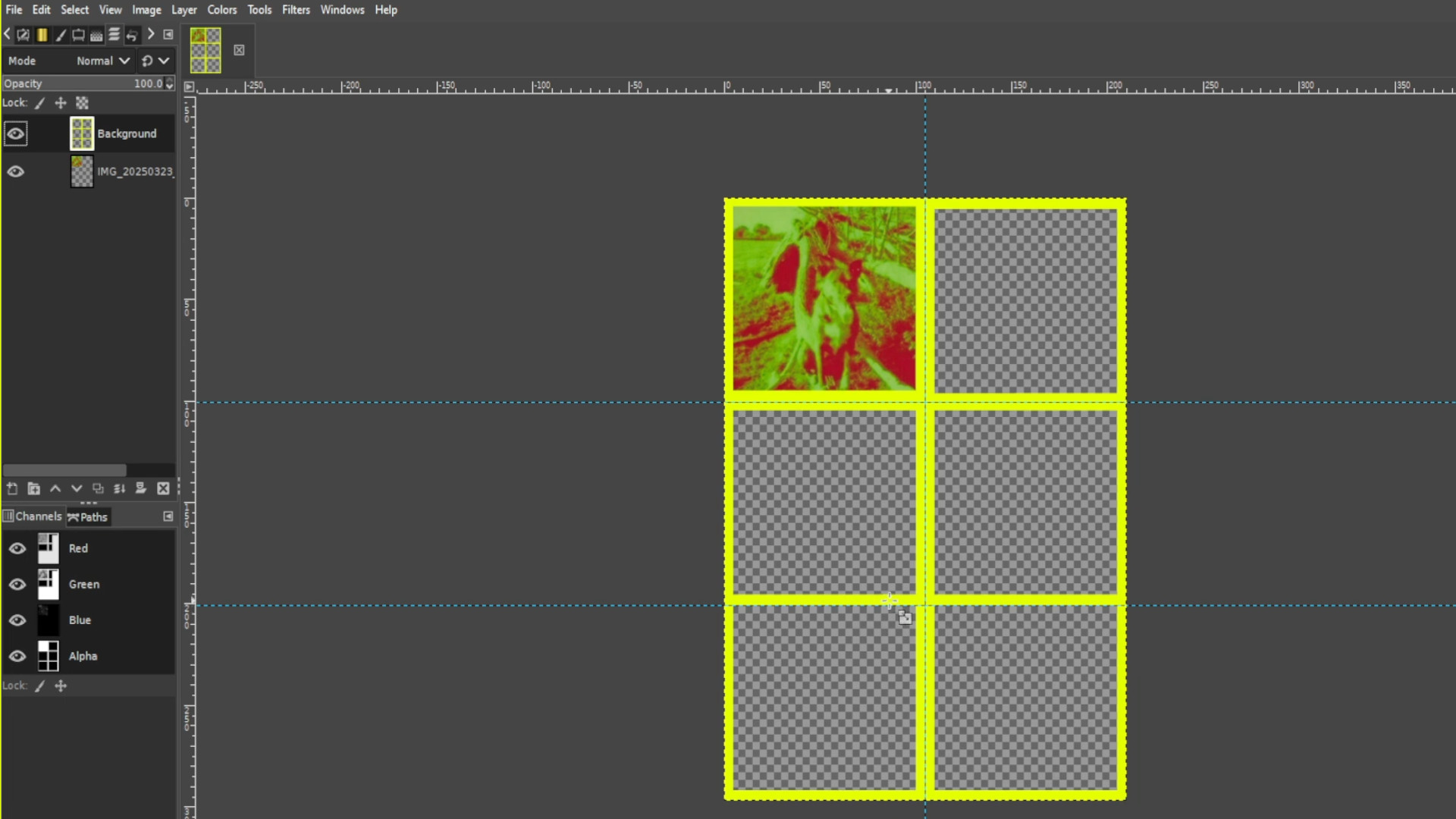Switch to the Channels tab
Screen dimensions: 1456x819
click(33, 516)
